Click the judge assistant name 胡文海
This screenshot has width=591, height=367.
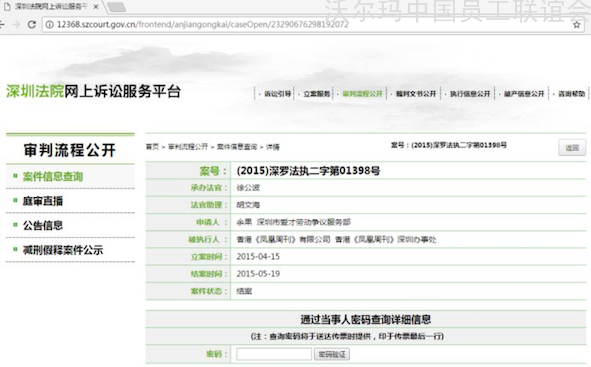(x=248, y=205)
